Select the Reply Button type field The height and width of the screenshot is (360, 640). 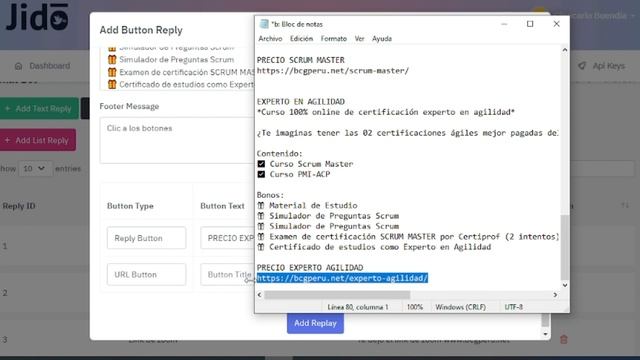[147, 238]
